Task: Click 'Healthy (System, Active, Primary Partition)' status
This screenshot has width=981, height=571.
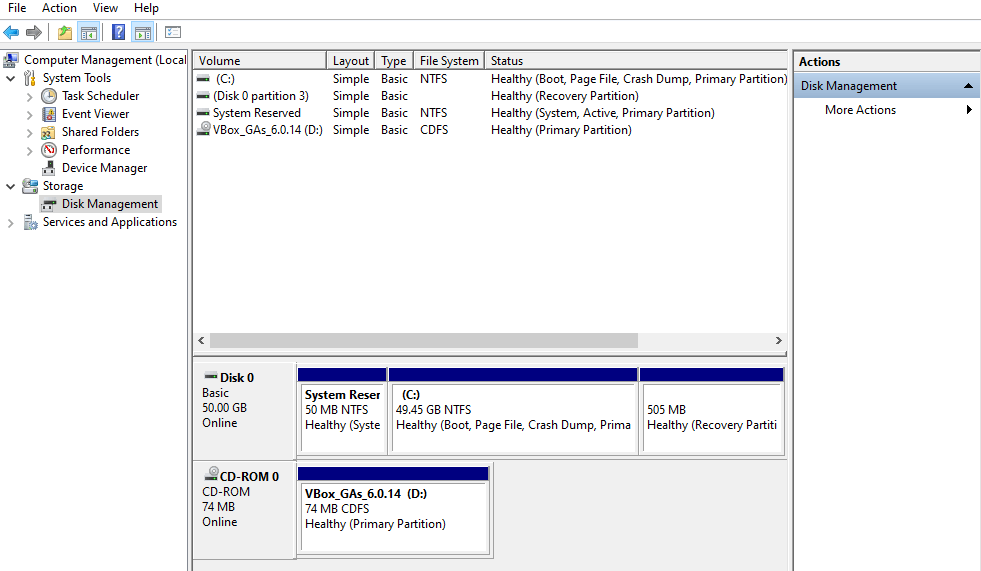Action: point(602,113)
